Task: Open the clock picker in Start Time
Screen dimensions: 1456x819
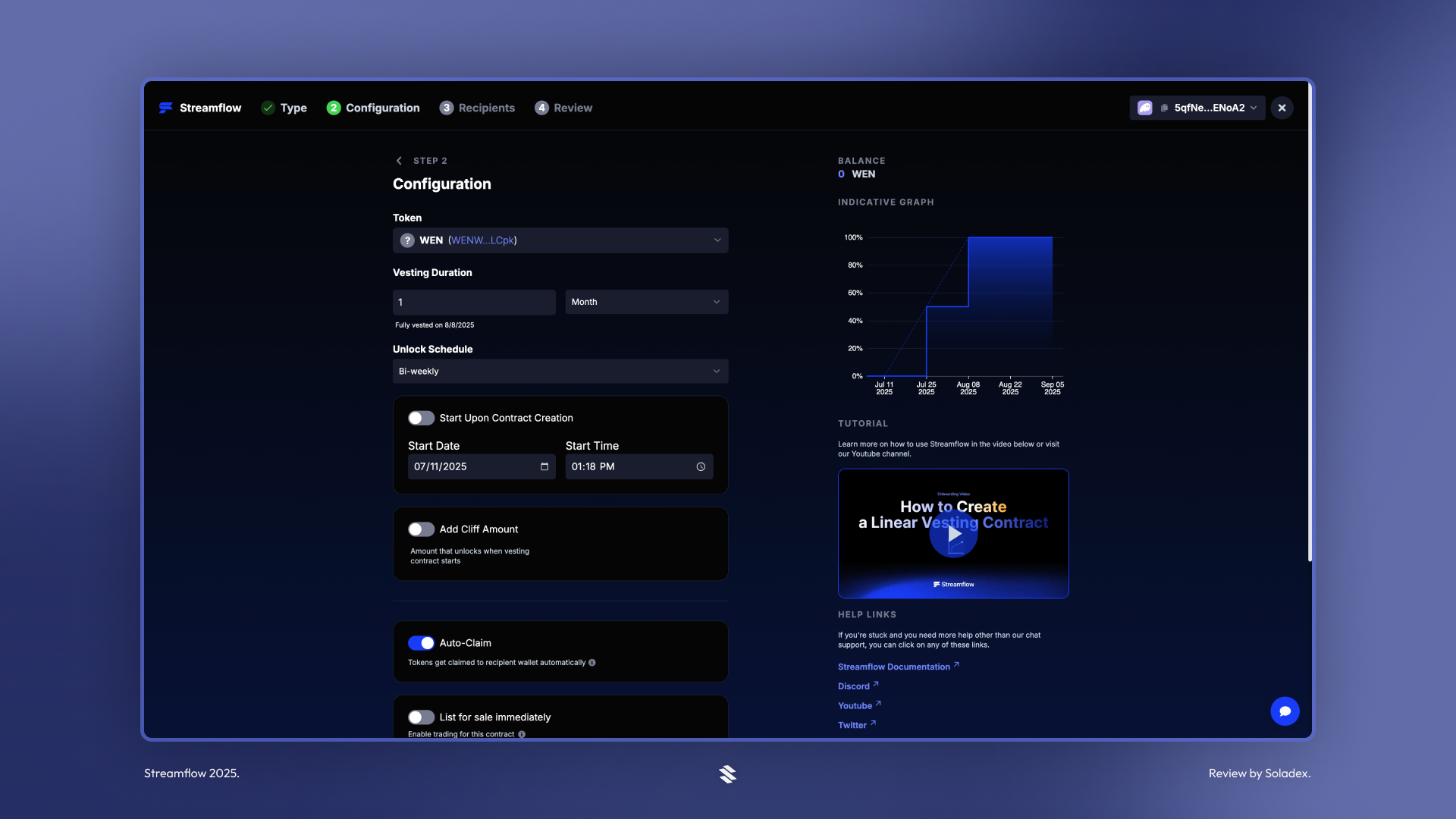Action: point(701,466)
